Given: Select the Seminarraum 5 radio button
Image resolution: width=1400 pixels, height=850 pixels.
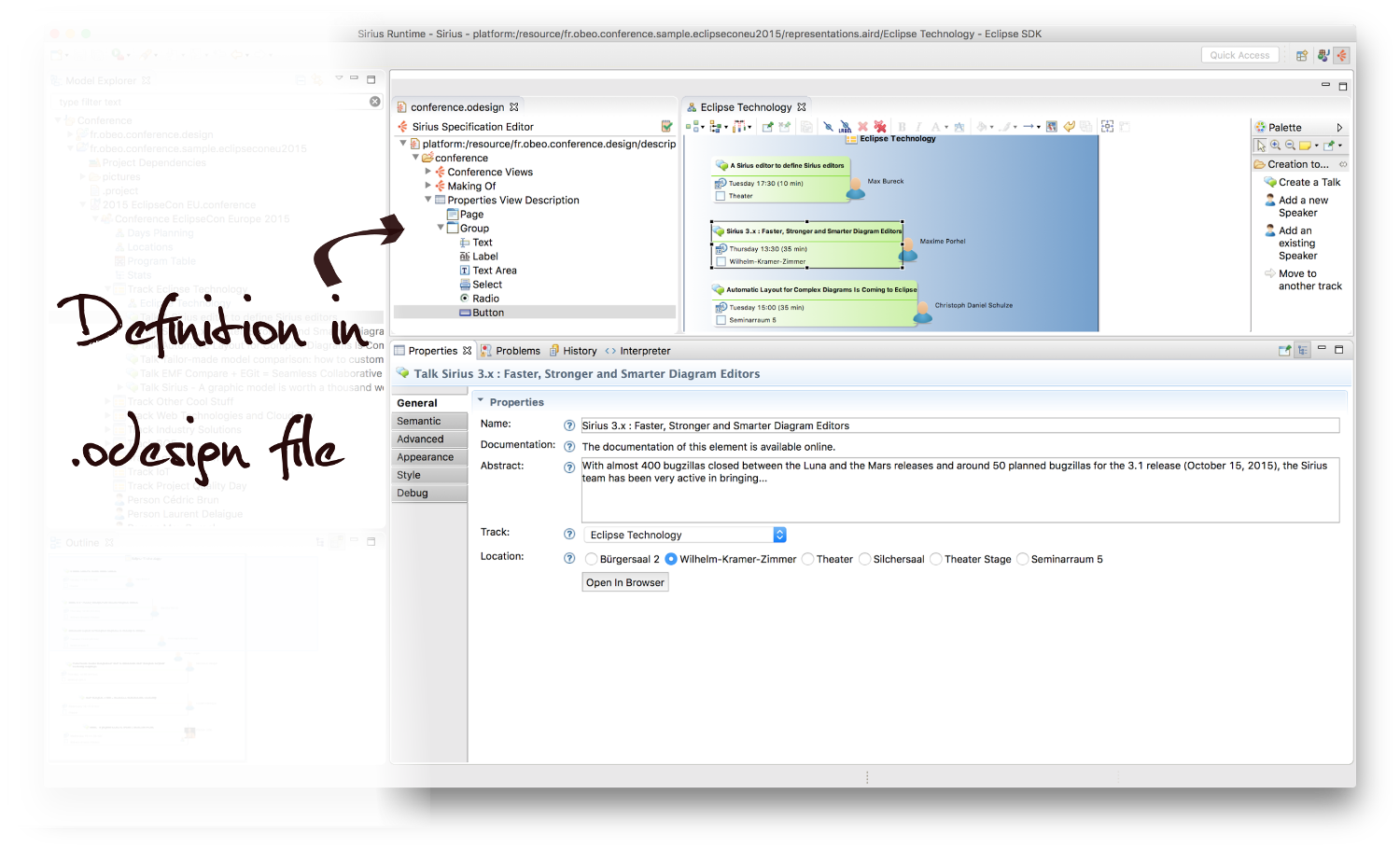Looking at the screenshot, I should pos(1022,559).
